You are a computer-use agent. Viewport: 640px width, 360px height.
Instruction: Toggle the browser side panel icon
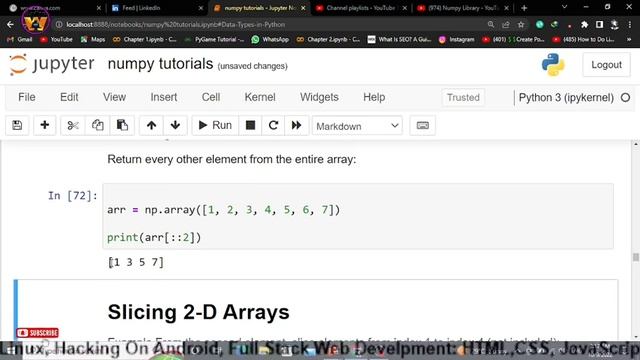pyautogui.click(x=599, y=24)
